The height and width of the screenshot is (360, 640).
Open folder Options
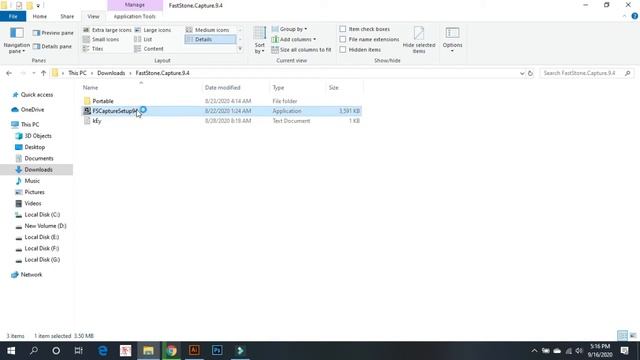452,39
